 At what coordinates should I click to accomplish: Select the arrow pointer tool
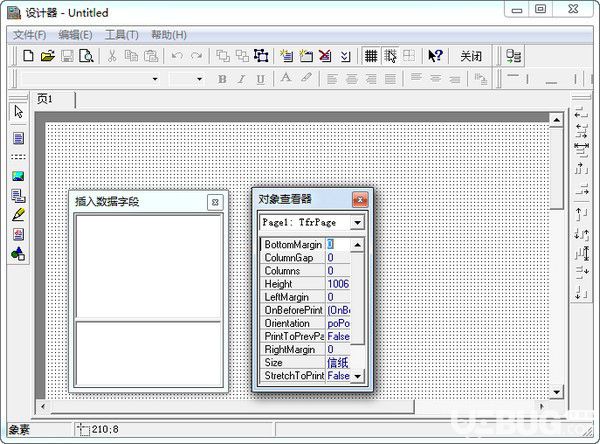pyautogui.click(x=18, y=112)
